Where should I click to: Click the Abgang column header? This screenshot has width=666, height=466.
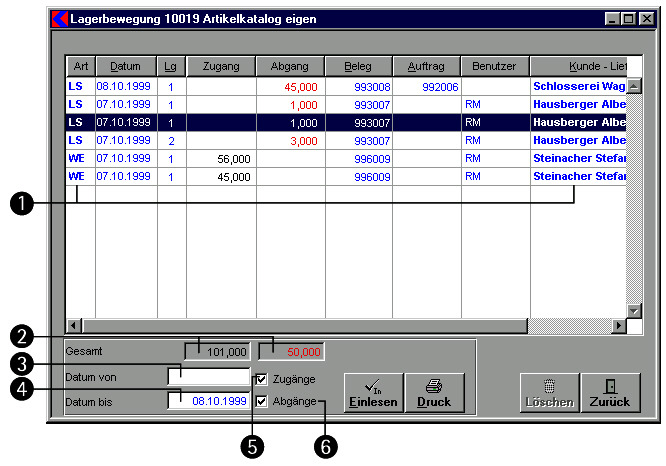tap(290, 66)
